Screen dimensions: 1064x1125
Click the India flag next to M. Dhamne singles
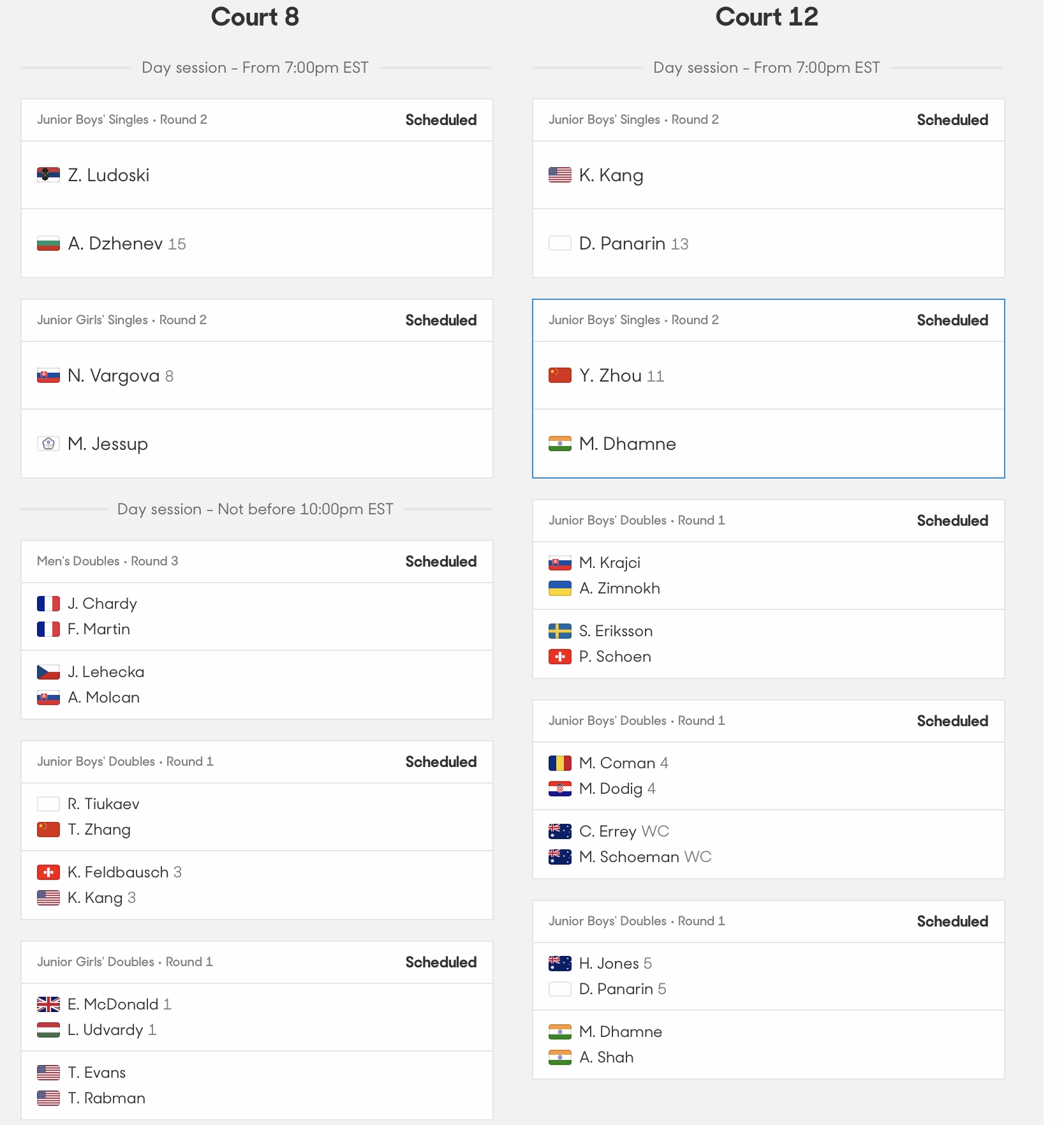pos(560,443)
